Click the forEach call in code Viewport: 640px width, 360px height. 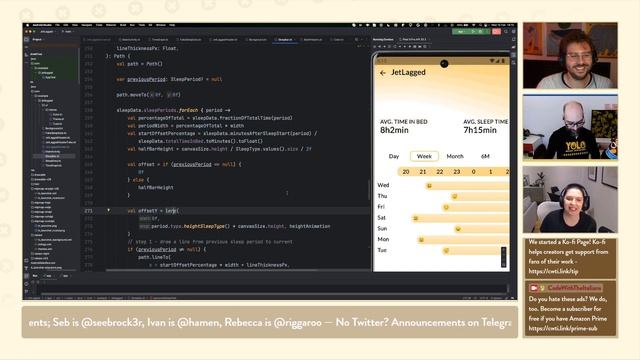(188, 110)
